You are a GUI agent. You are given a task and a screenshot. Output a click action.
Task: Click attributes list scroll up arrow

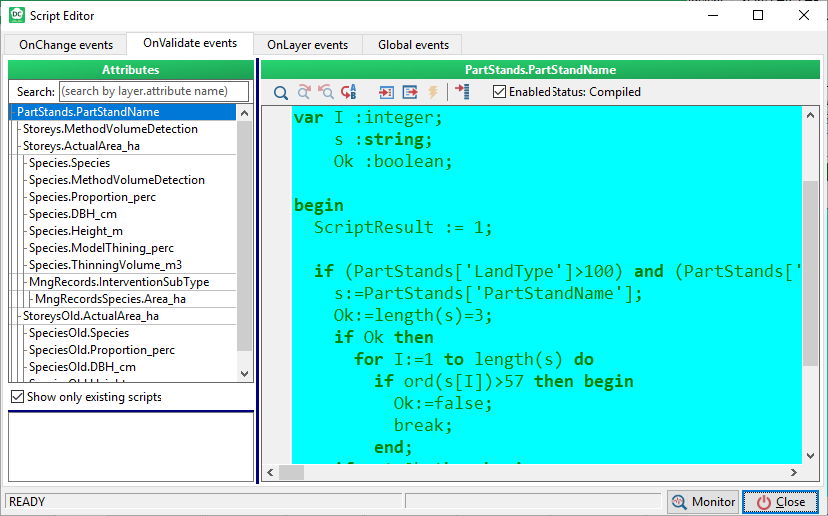point(244,112)
